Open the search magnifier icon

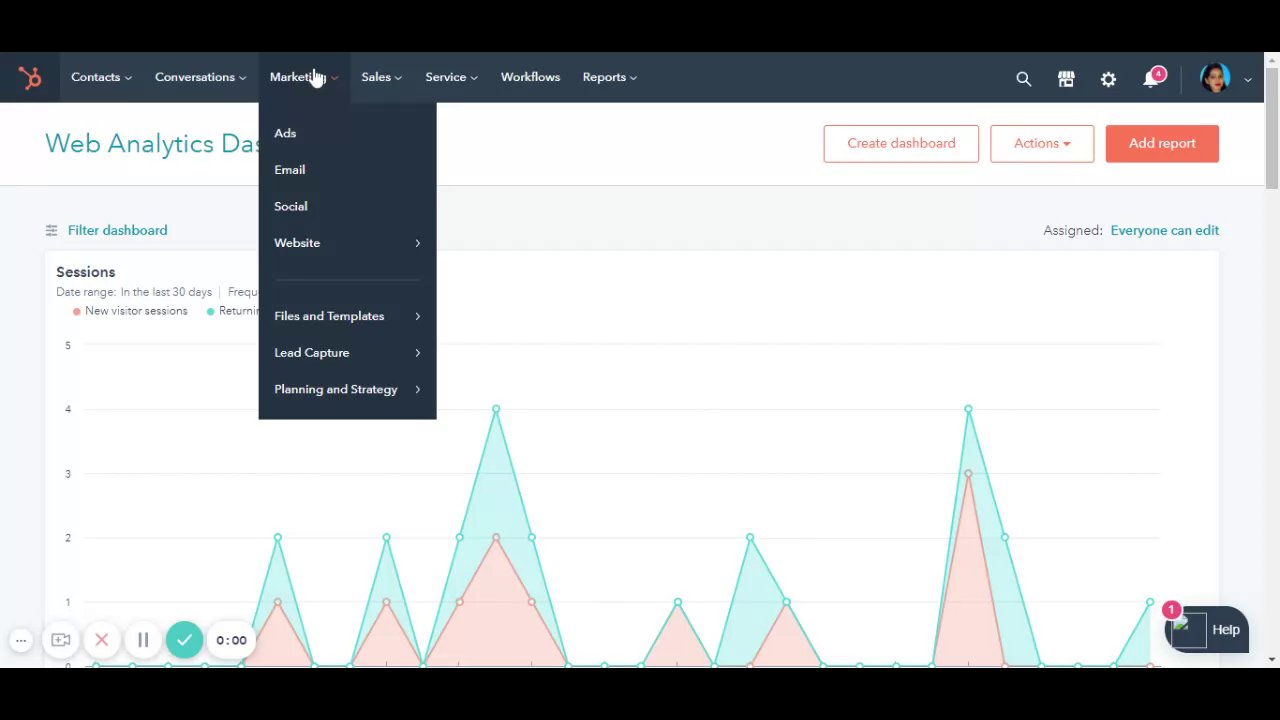(1023, 78)
